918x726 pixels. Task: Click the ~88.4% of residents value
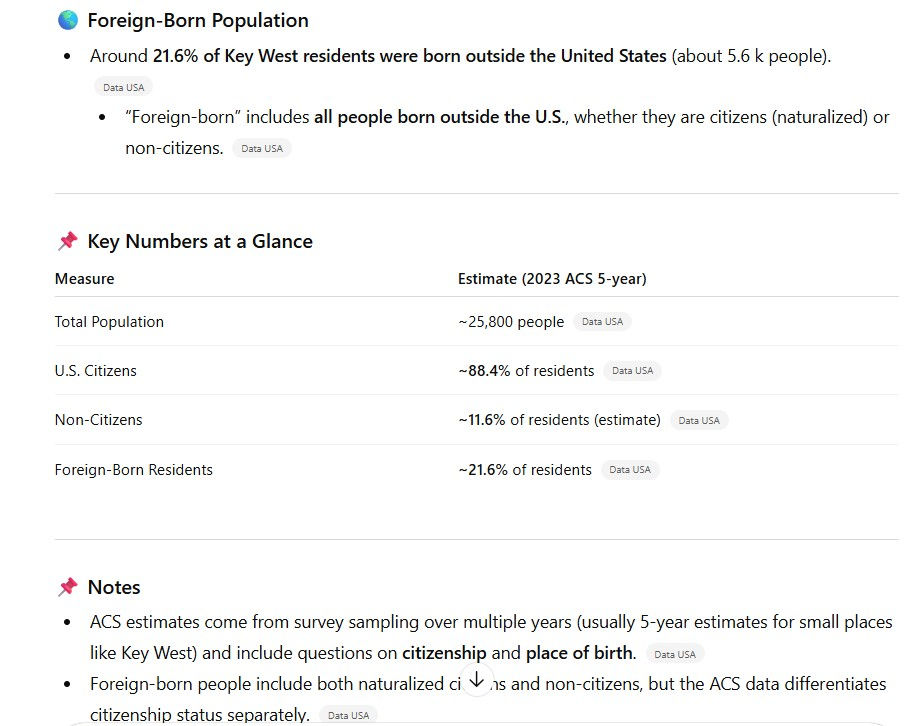[526, 371]
